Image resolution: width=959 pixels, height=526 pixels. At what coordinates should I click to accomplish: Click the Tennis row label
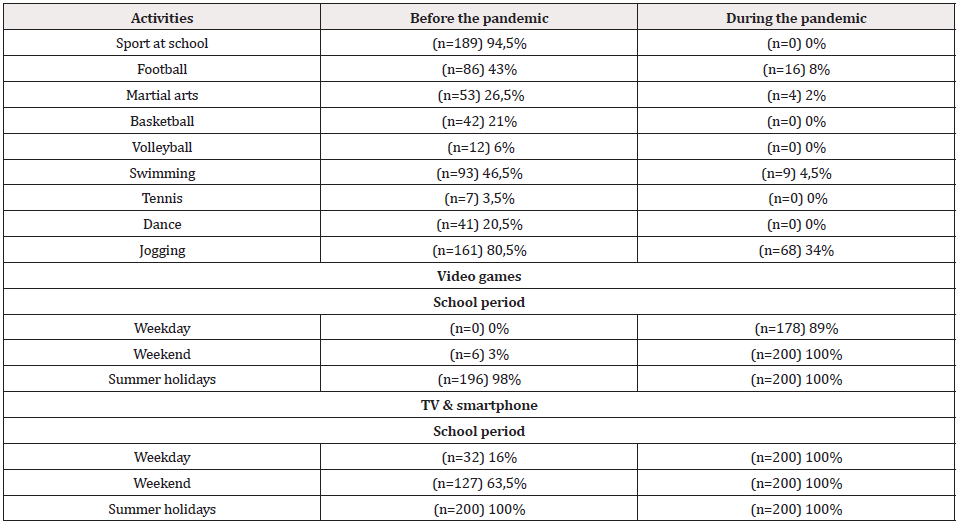pyautogui.click(x=162, y=198)
